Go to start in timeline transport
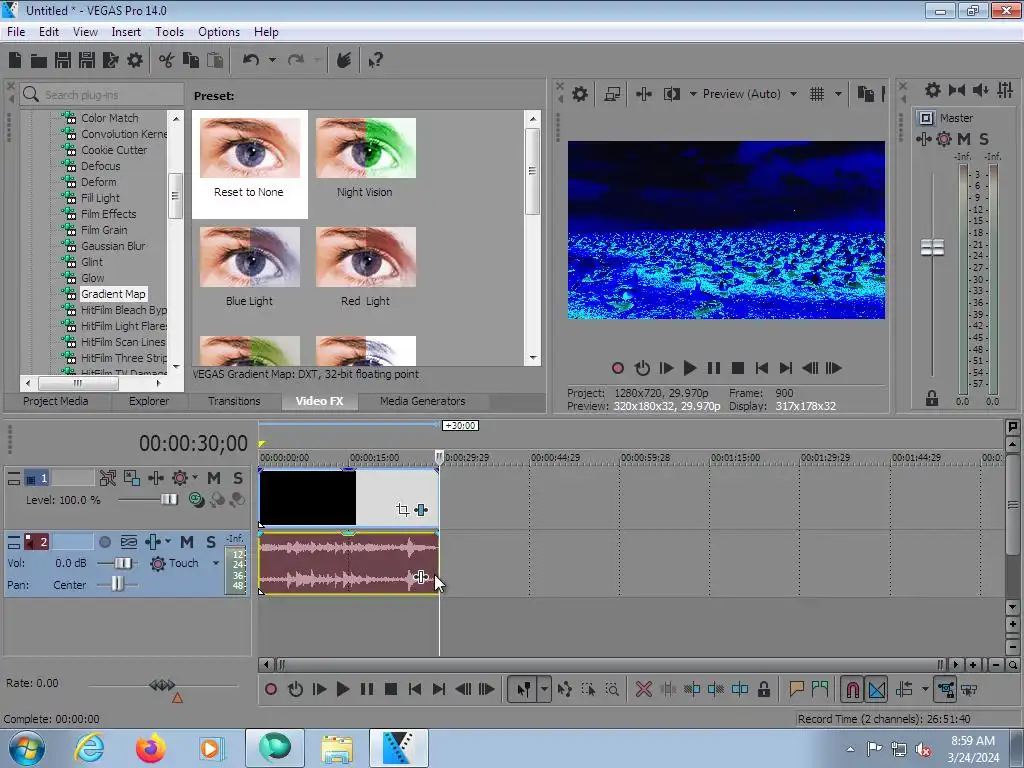 pos(415,689)
